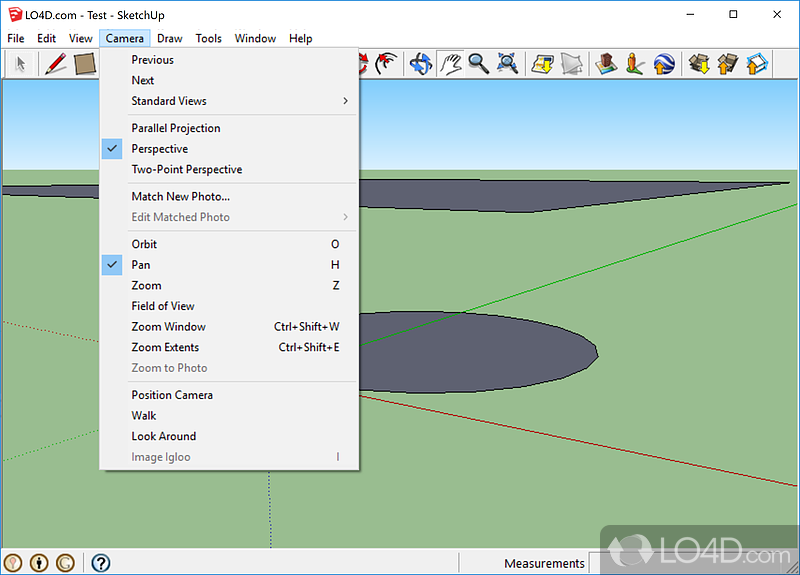800x575 pixels.
Task: Click the Zoom Extents toolbar icon
Action: (x=508, y=64)
